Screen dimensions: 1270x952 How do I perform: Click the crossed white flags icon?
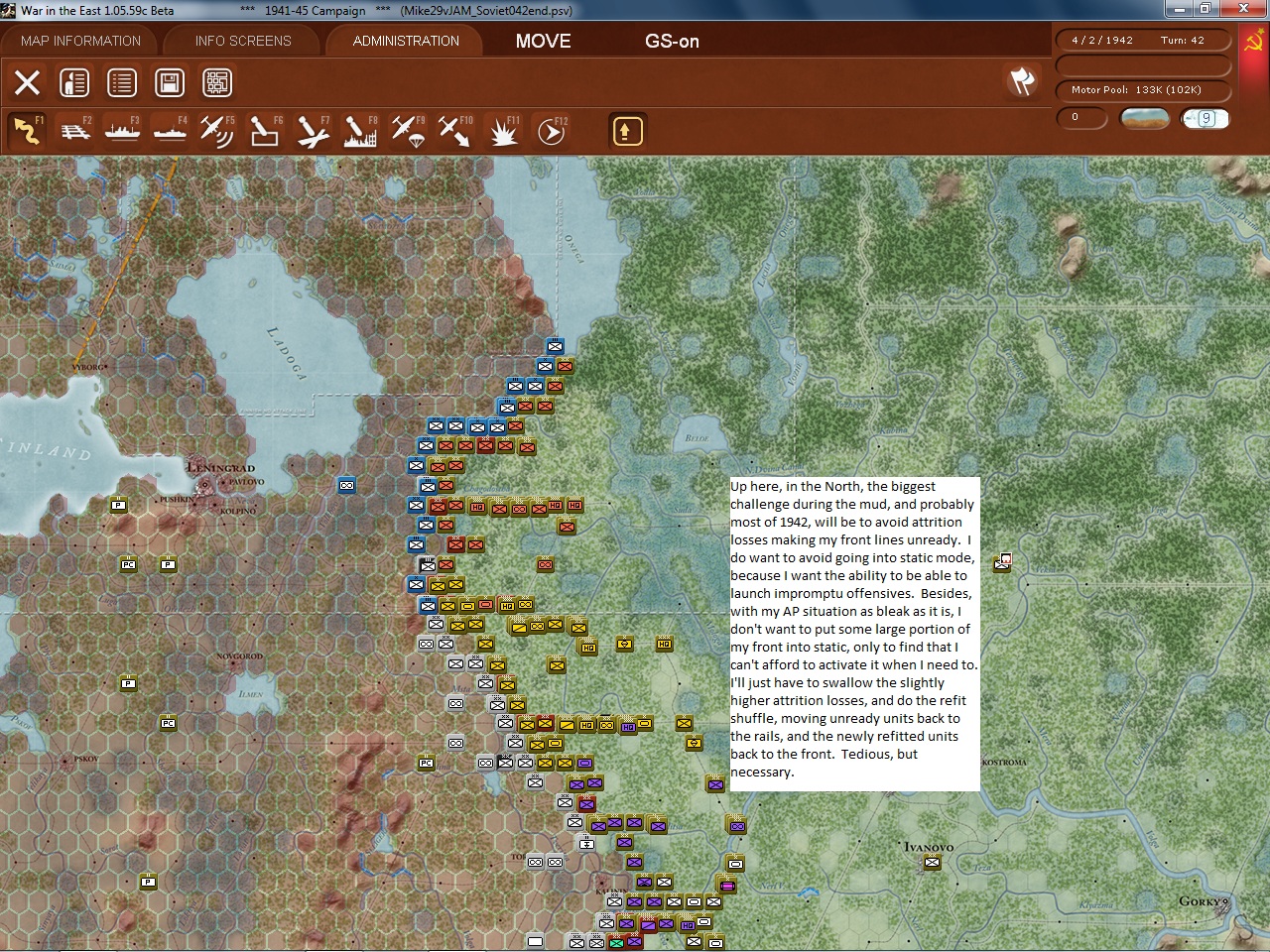(1022, 81)
